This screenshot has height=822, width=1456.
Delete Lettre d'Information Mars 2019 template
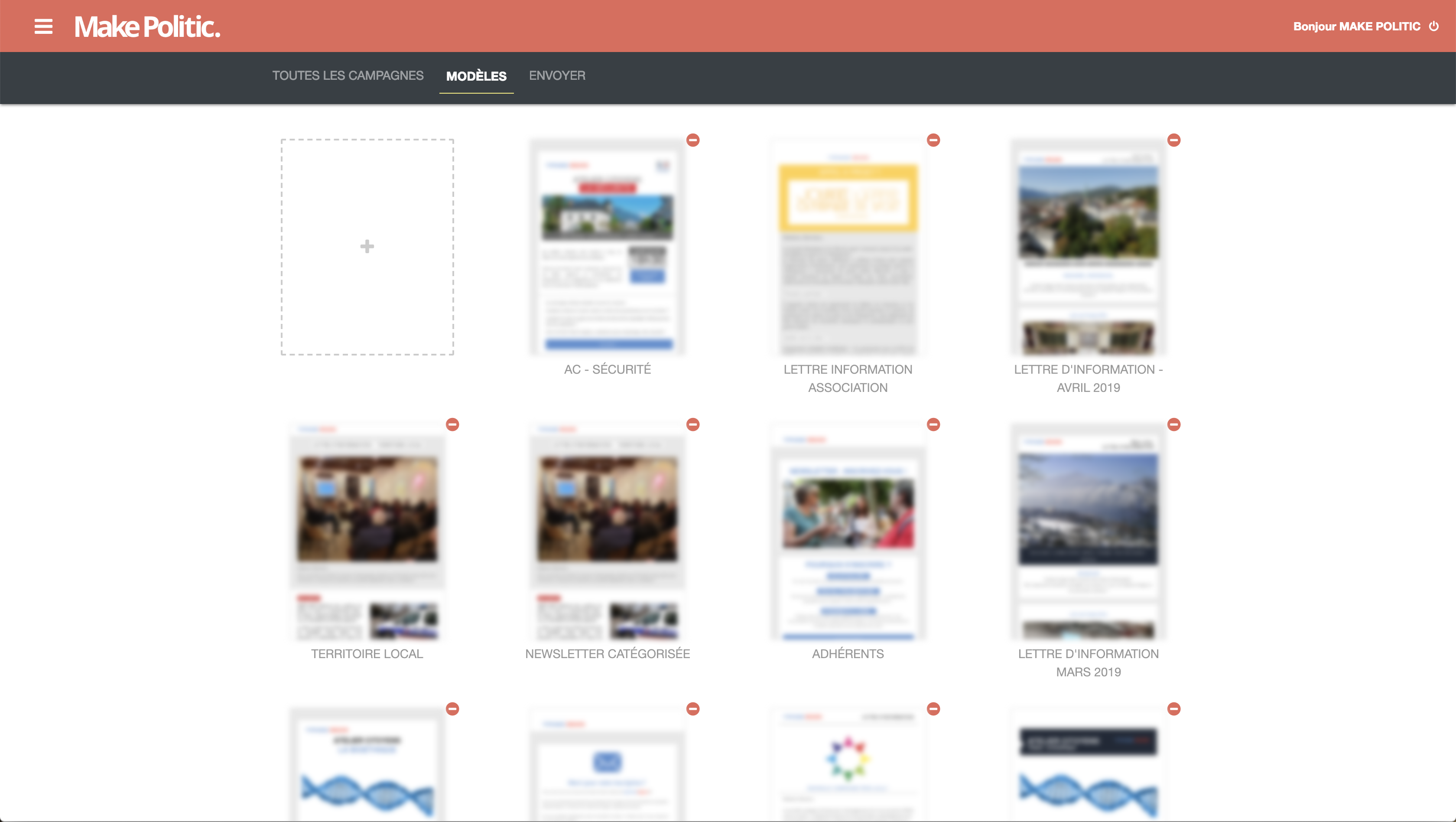tap(1174, 424)
